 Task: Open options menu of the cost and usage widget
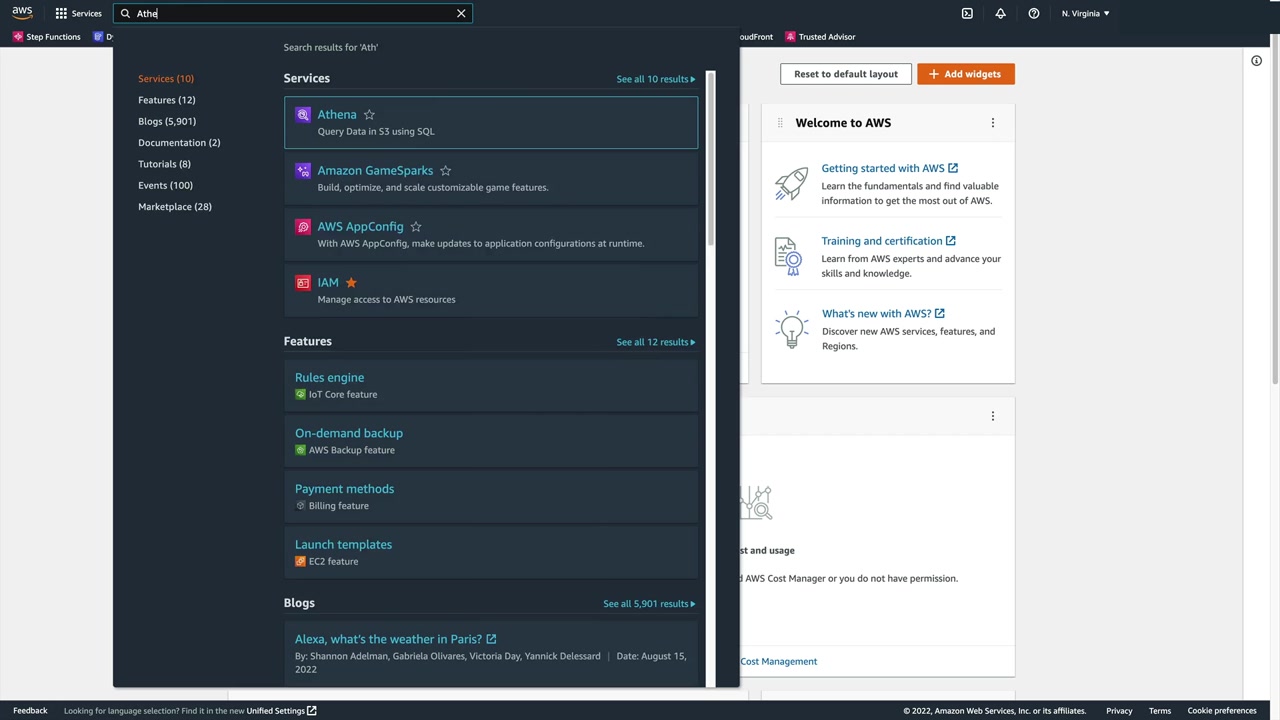pyautogui.click(x=993, y=416)
